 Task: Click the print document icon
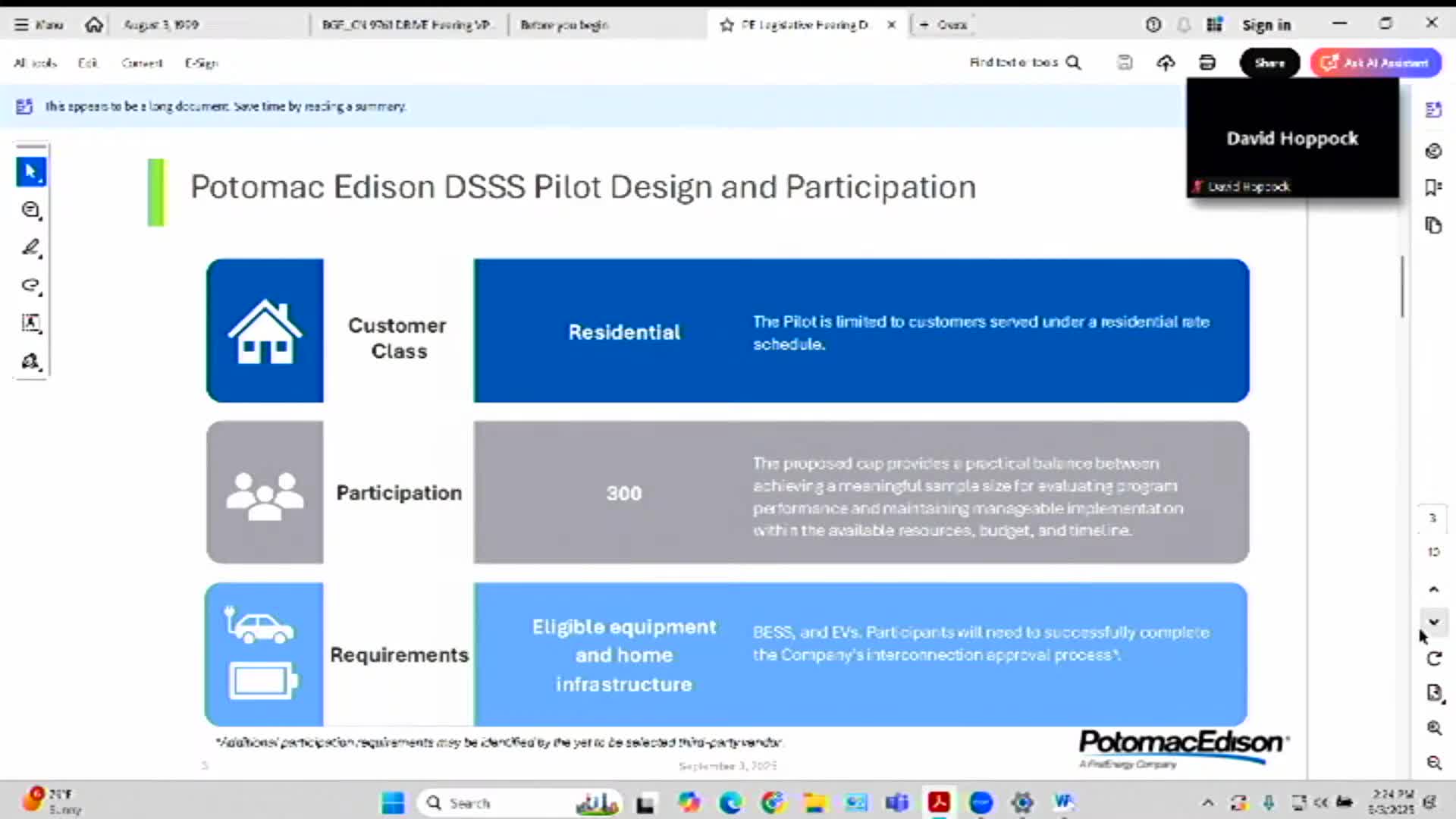pyautogui.click(x=1207, y=63)
